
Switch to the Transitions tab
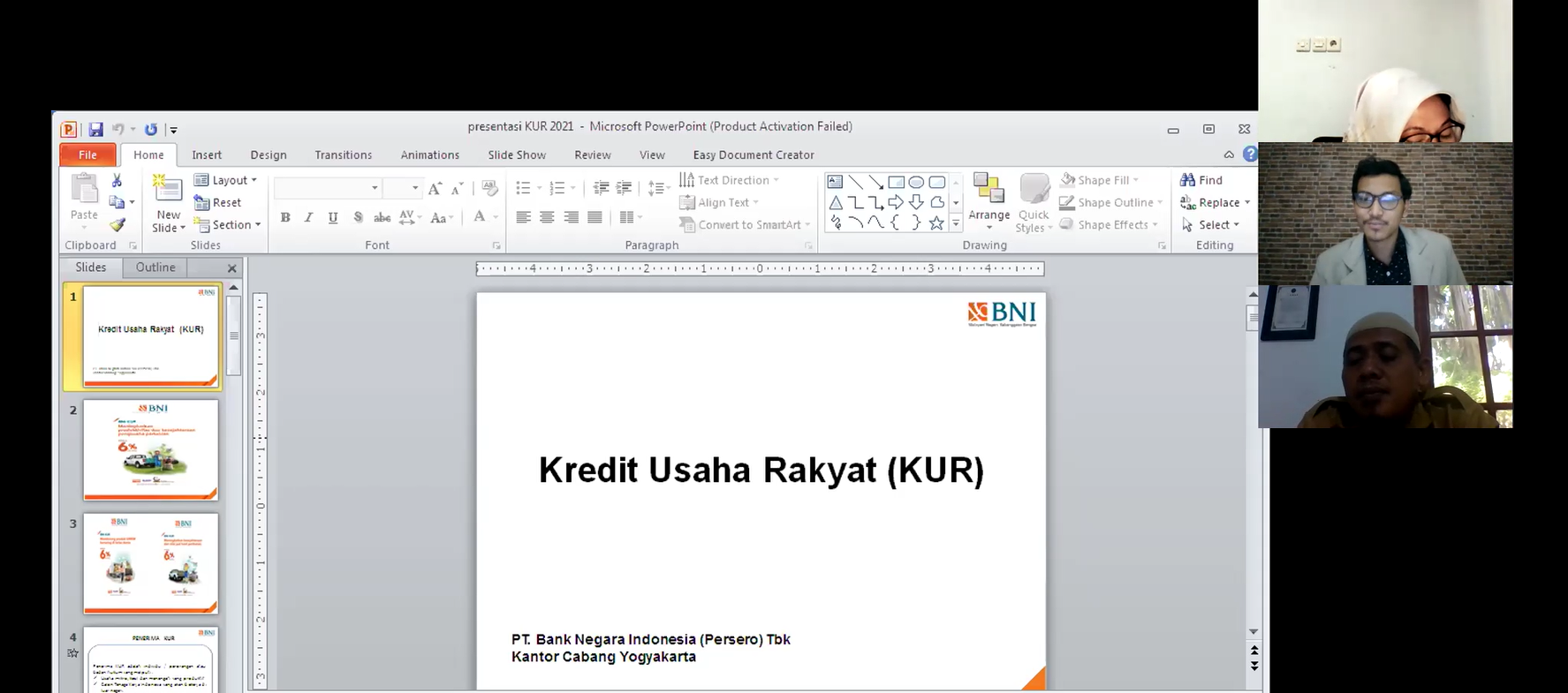(x=344, y=154)
